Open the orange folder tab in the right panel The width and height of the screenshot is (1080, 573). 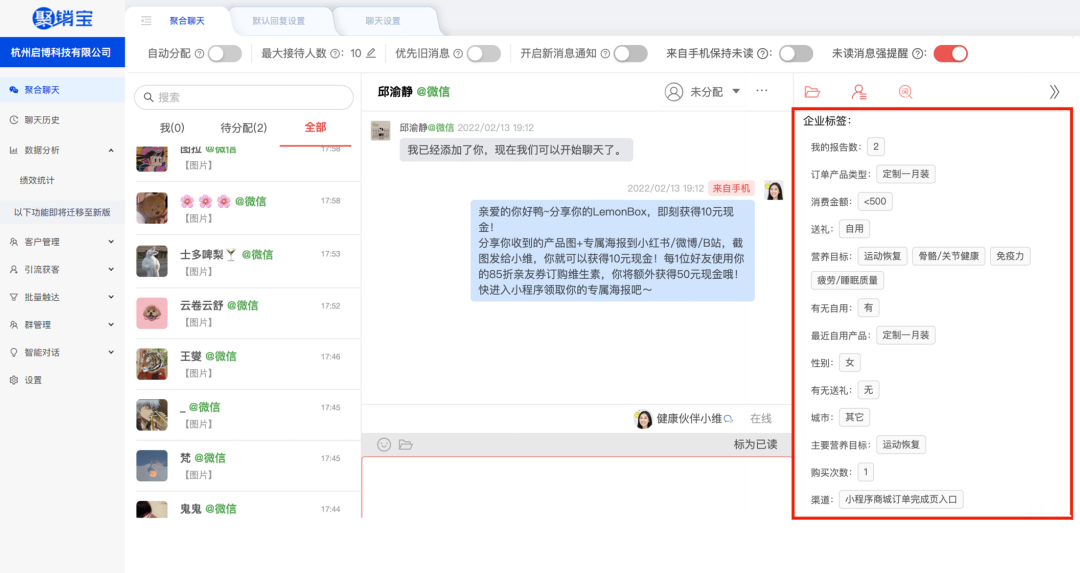(813, 92)
